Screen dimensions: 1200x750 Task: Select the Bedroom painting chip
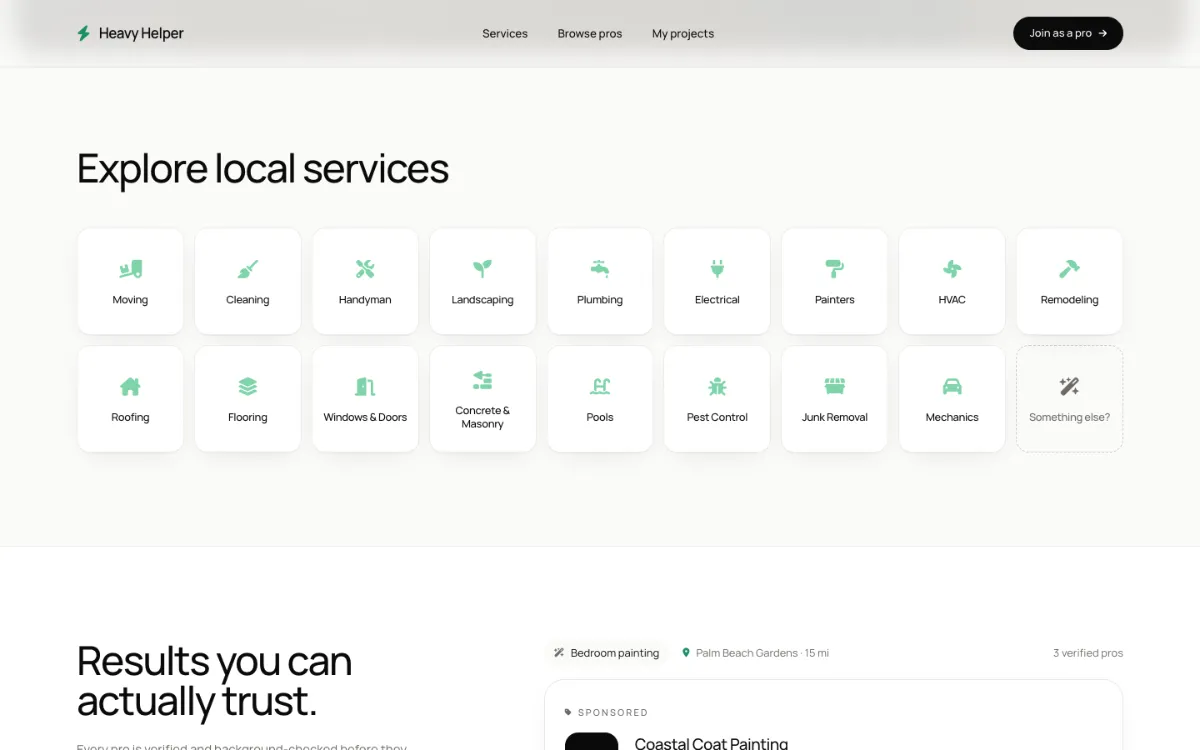pyautogui.click(x=607, y=653)
